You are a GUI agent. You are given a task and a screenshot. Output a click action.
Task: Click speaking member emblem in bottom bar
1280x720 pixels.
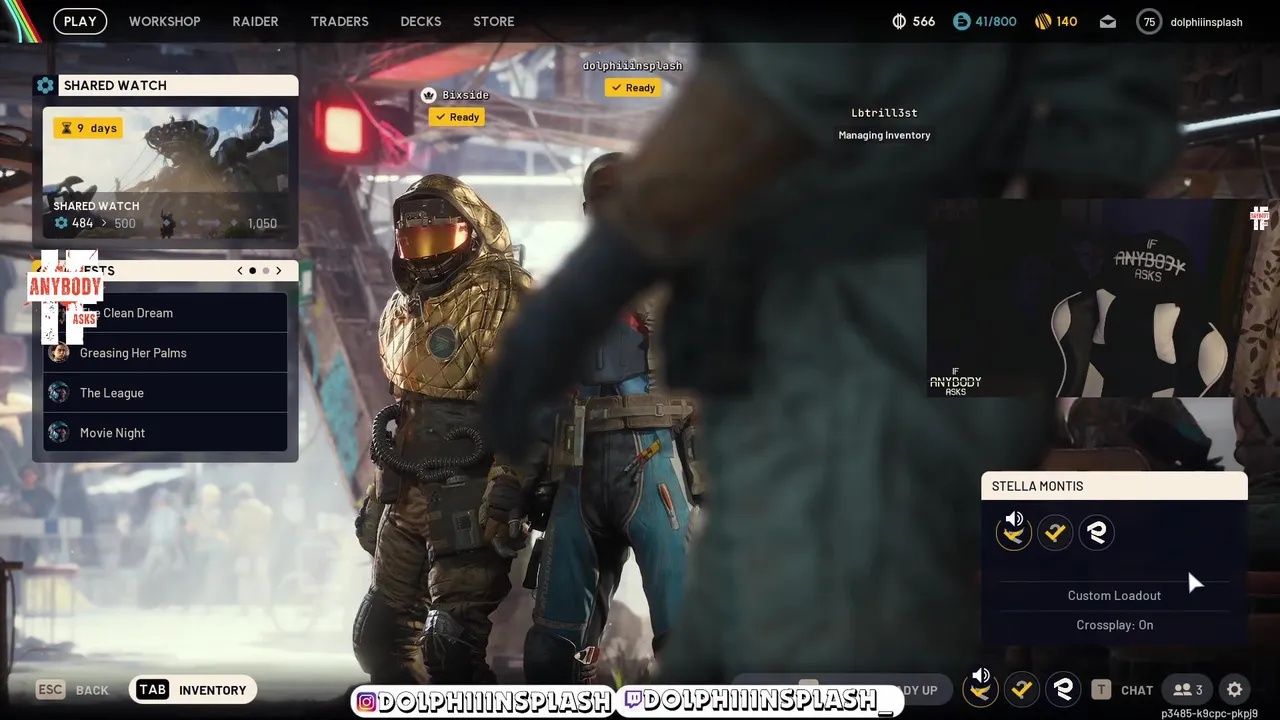pyautogui.click(x=980, y=688)
